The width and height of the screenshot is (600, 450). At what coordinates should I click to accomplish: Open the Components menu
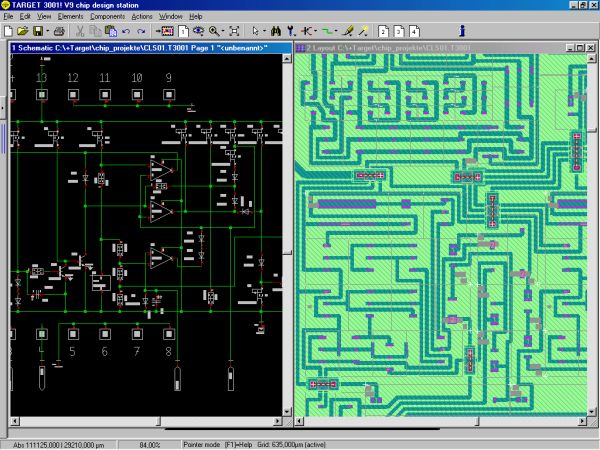tap(108, 17)
